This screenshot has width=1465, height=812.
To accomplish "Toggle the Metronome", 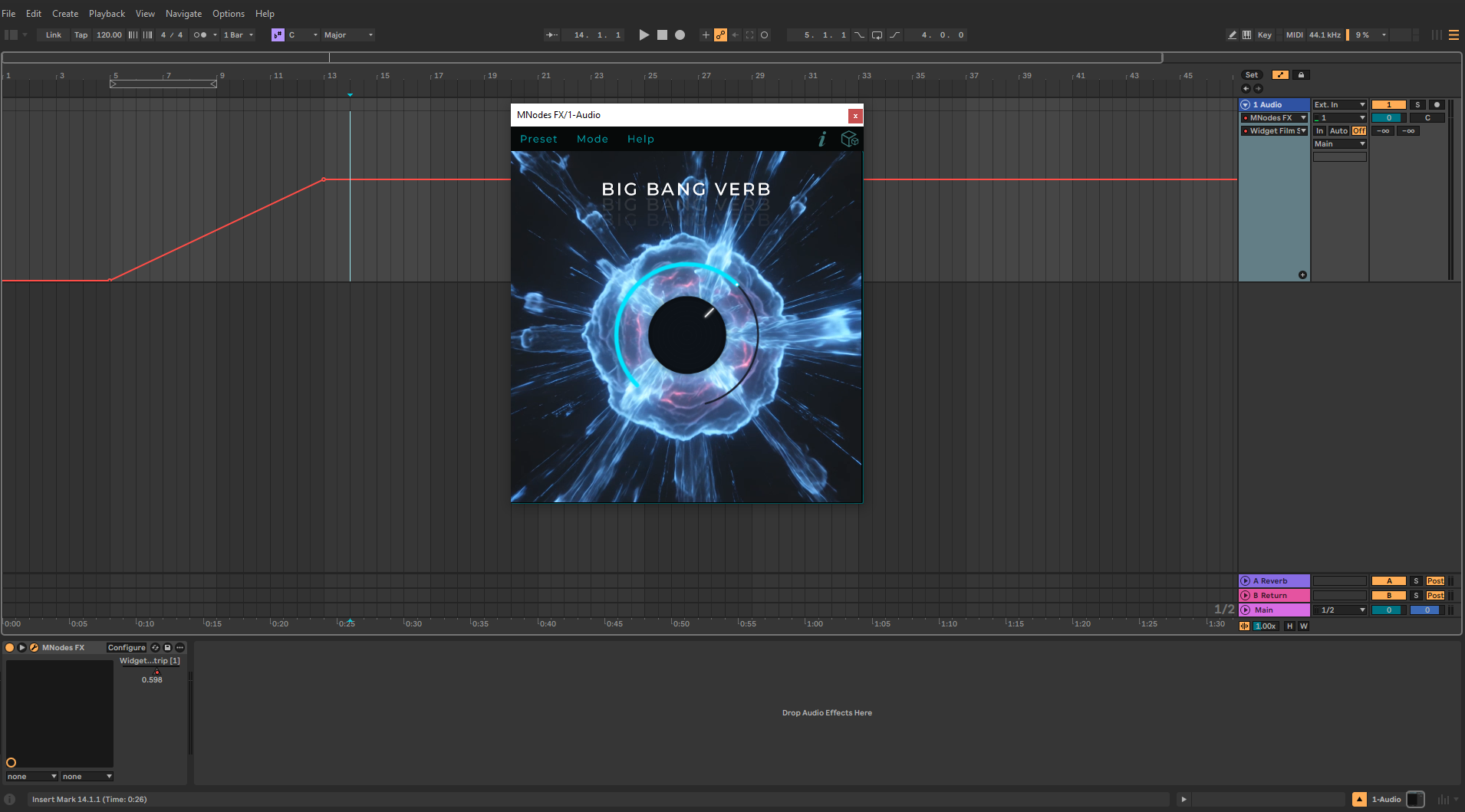I will point(200,35).
